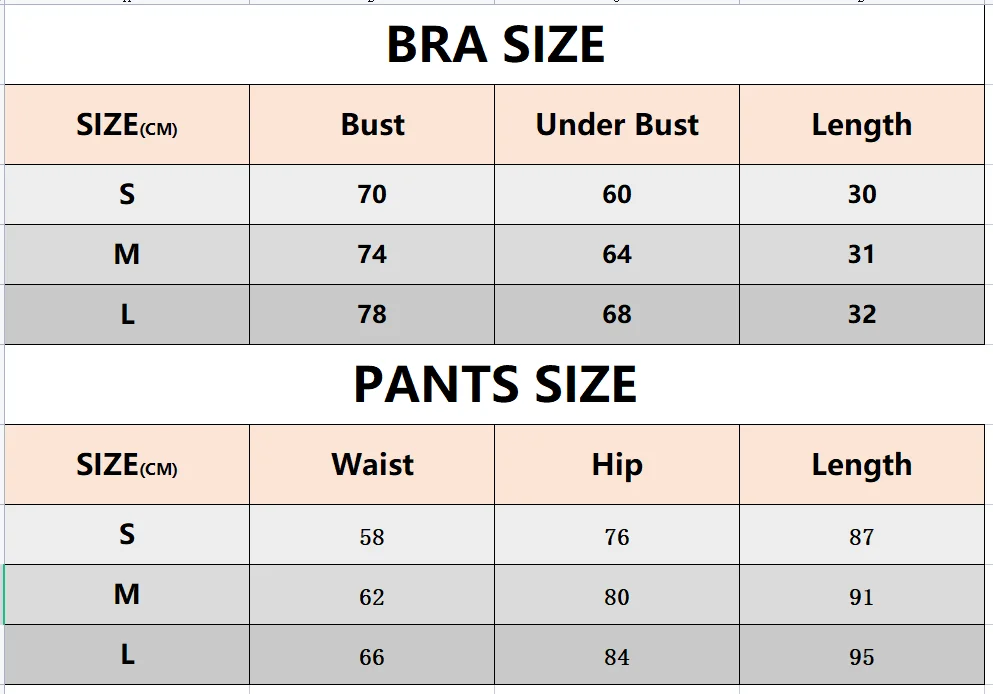Click the cell with bust value 70
This screenshot has height=694, width=993.
[x=372, y=194]
